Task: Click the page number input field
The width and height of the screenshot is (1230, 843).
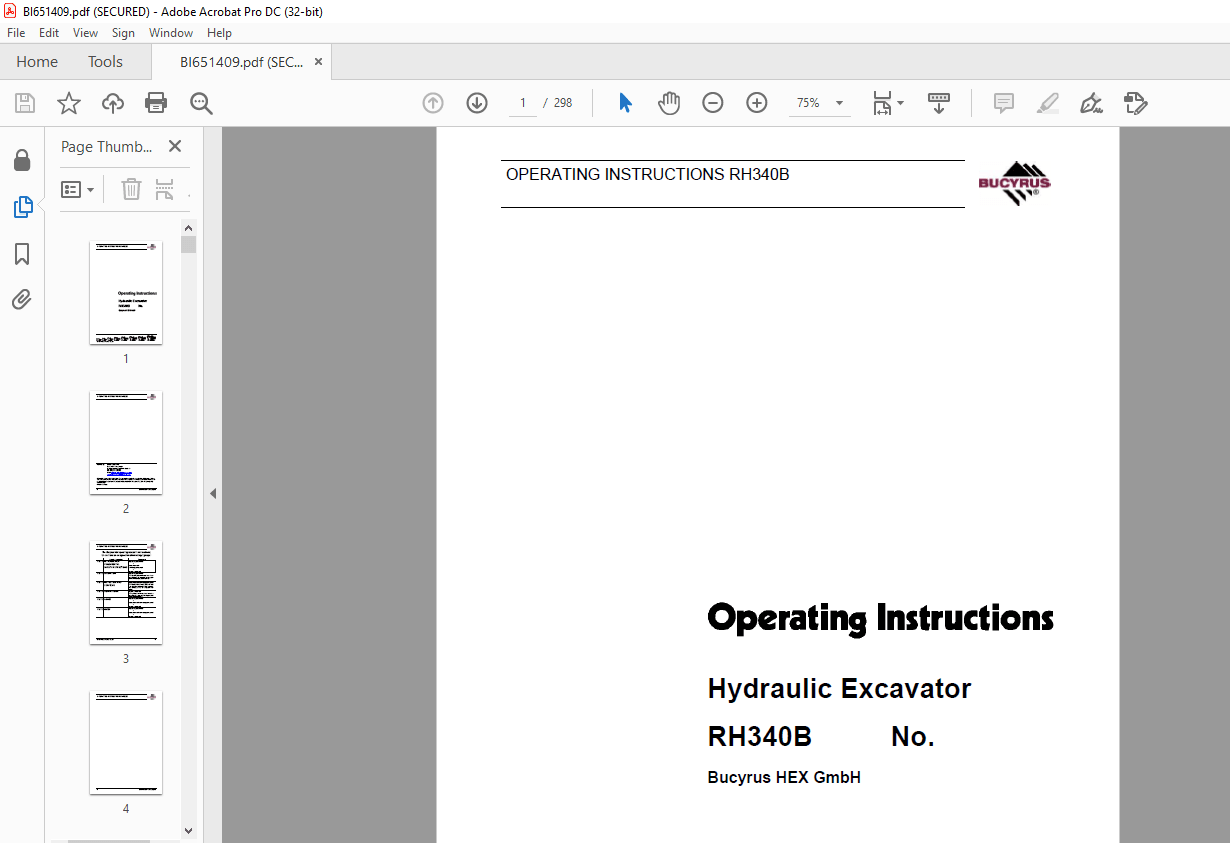Action: (x=521, y=102)
